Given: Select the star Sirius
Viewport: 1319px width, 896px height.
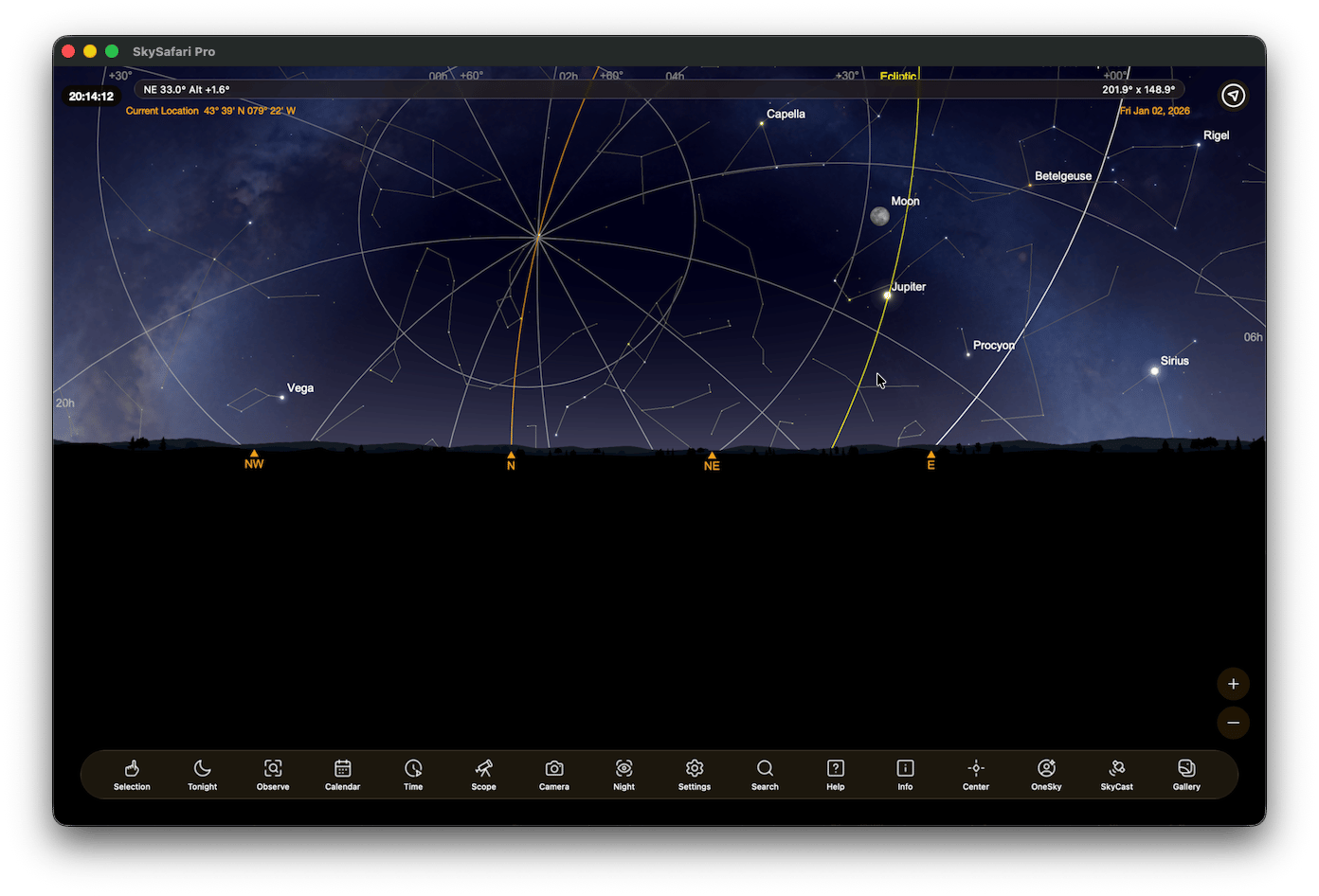Looking at the screenshot, I should click(1155, 371).
